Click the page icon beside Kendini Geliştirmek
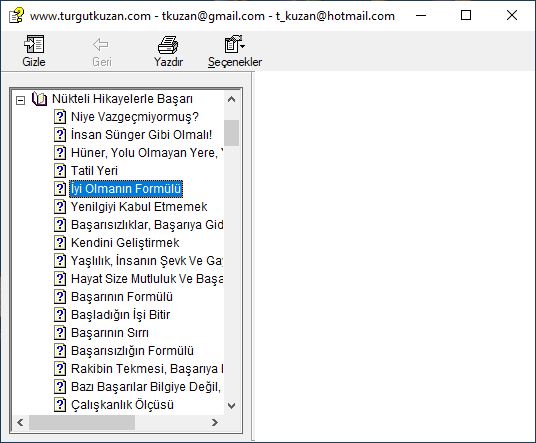536x443 pixels. click(x=60, y=243)
